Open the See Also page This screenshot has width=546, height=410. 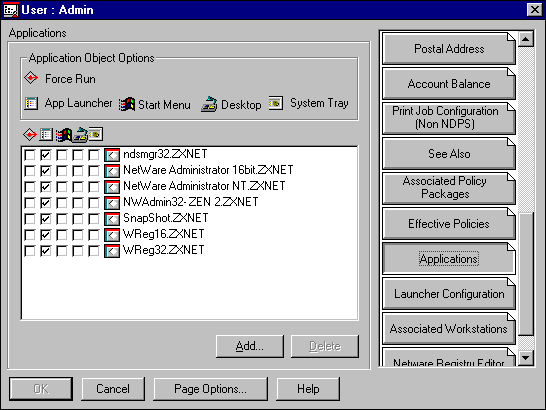click(x=448, y=154)
